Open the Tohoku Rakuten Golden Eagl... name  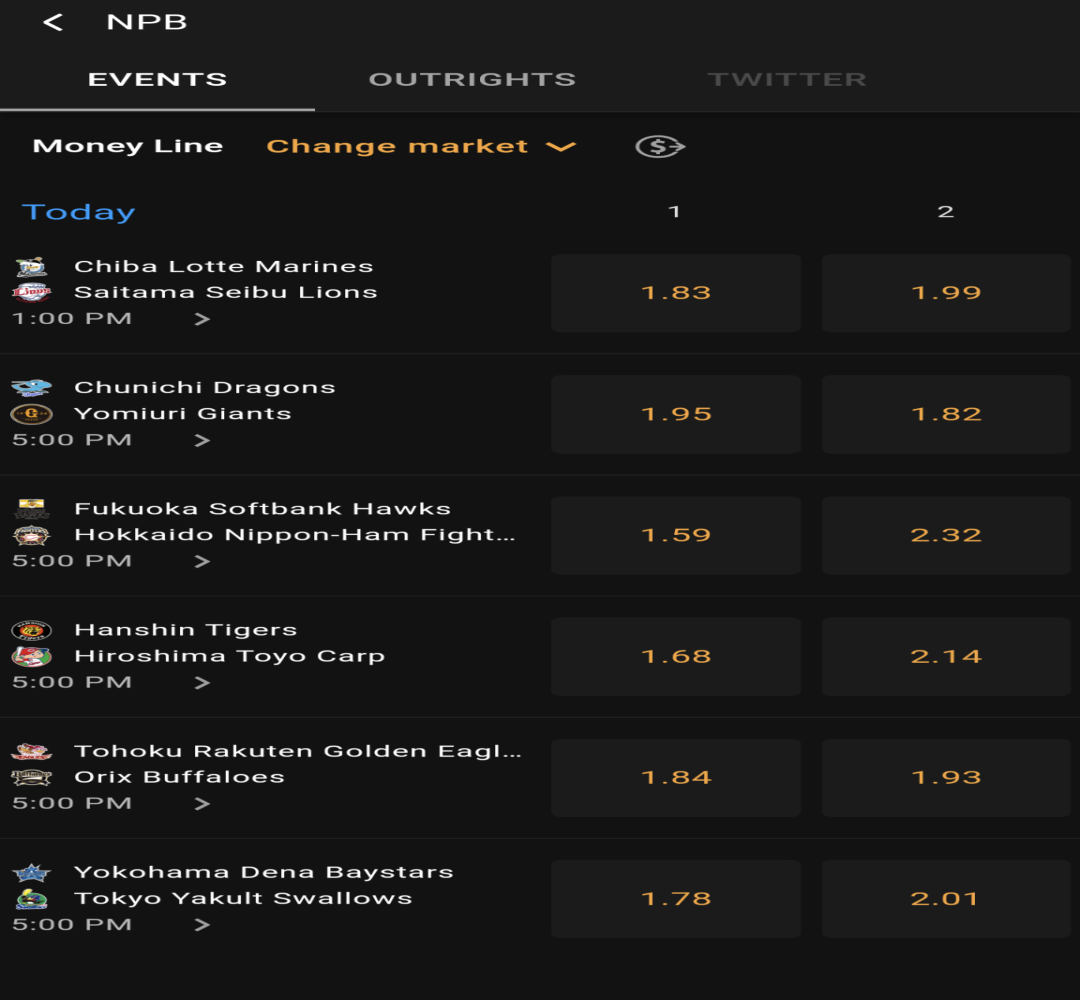click(x=298, y=751)
